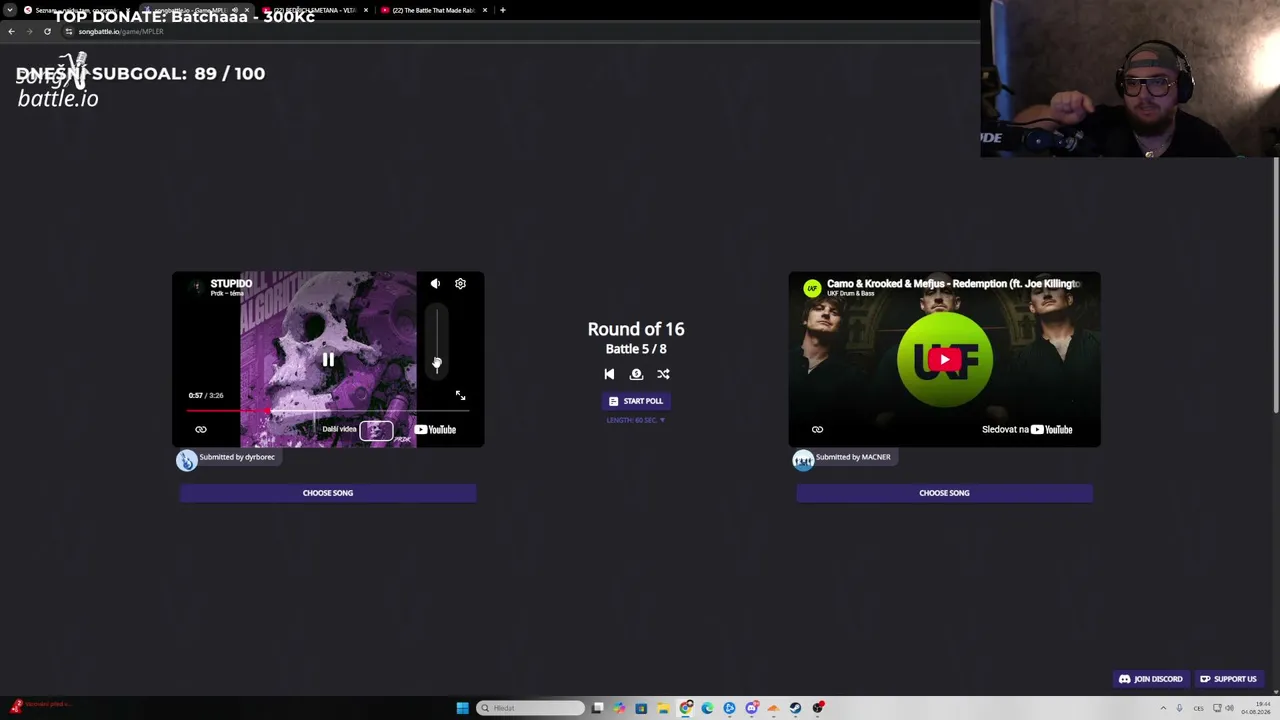Show hidden system tray icons
This screenshot has width=1280, height=720.
[1163, 708]
